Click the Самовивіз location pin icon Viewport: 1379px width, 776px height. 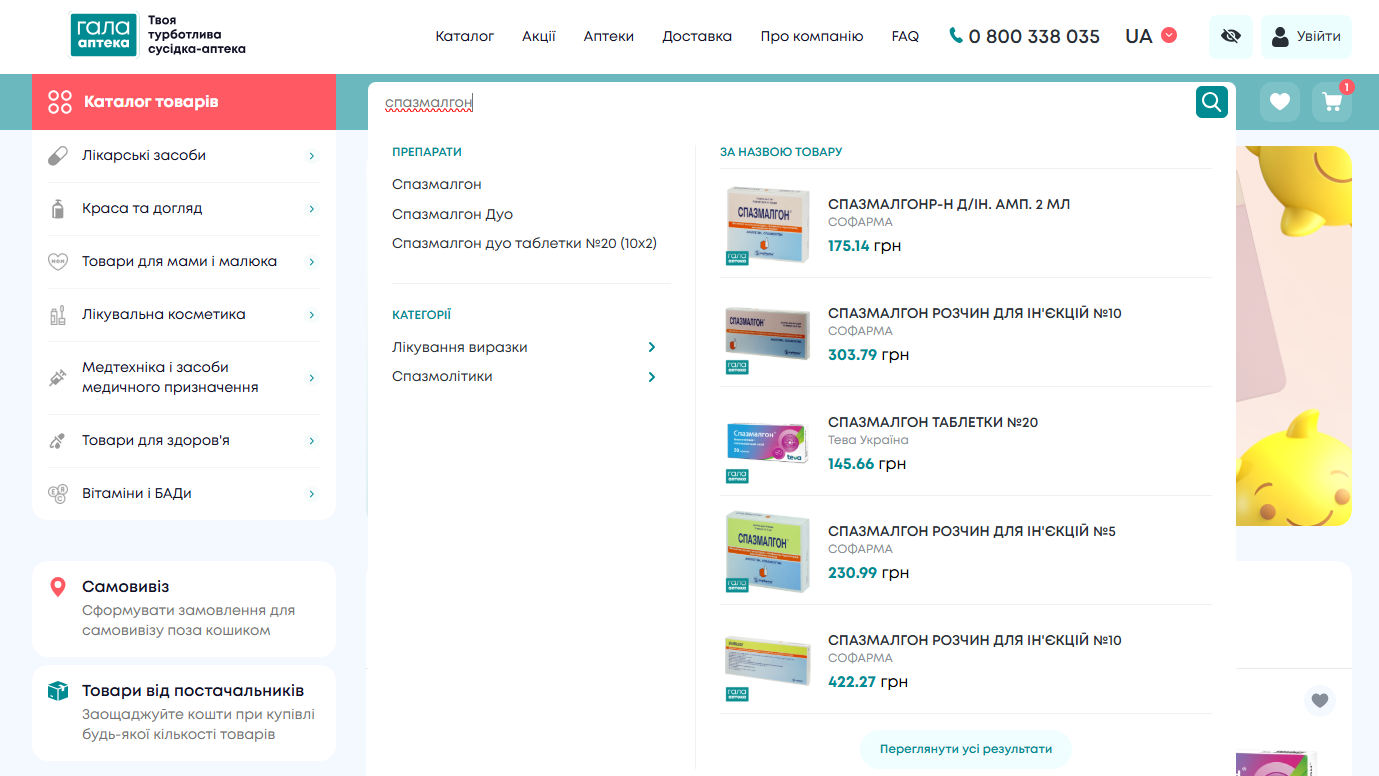click(58, 587)
